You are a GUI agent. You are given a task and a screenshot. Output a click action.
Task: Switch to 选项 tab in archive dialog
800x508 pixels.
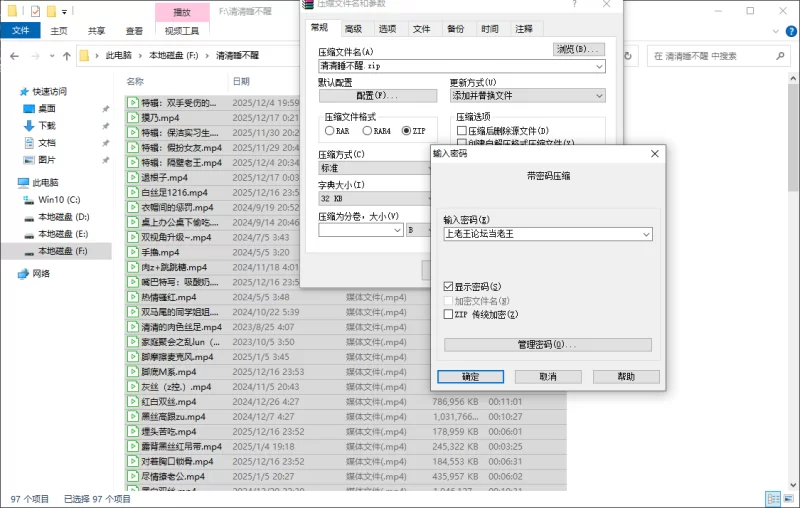(x=387, y=29)
